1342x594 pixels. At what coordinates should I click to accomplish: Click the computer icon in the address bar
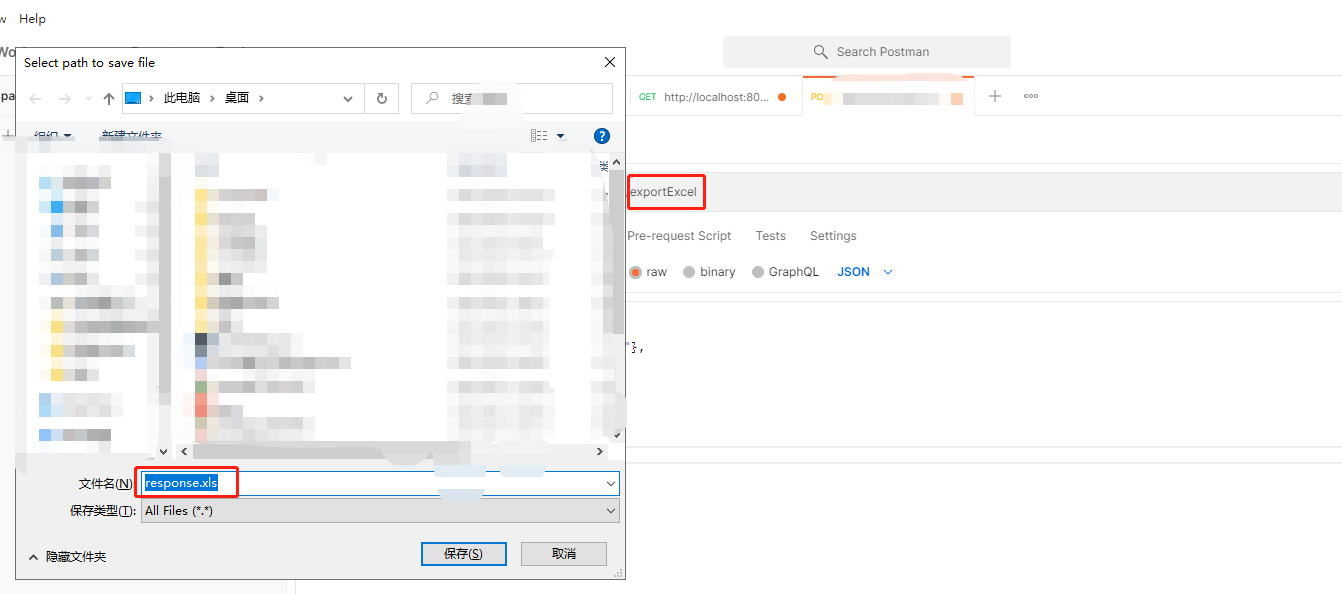133,98
